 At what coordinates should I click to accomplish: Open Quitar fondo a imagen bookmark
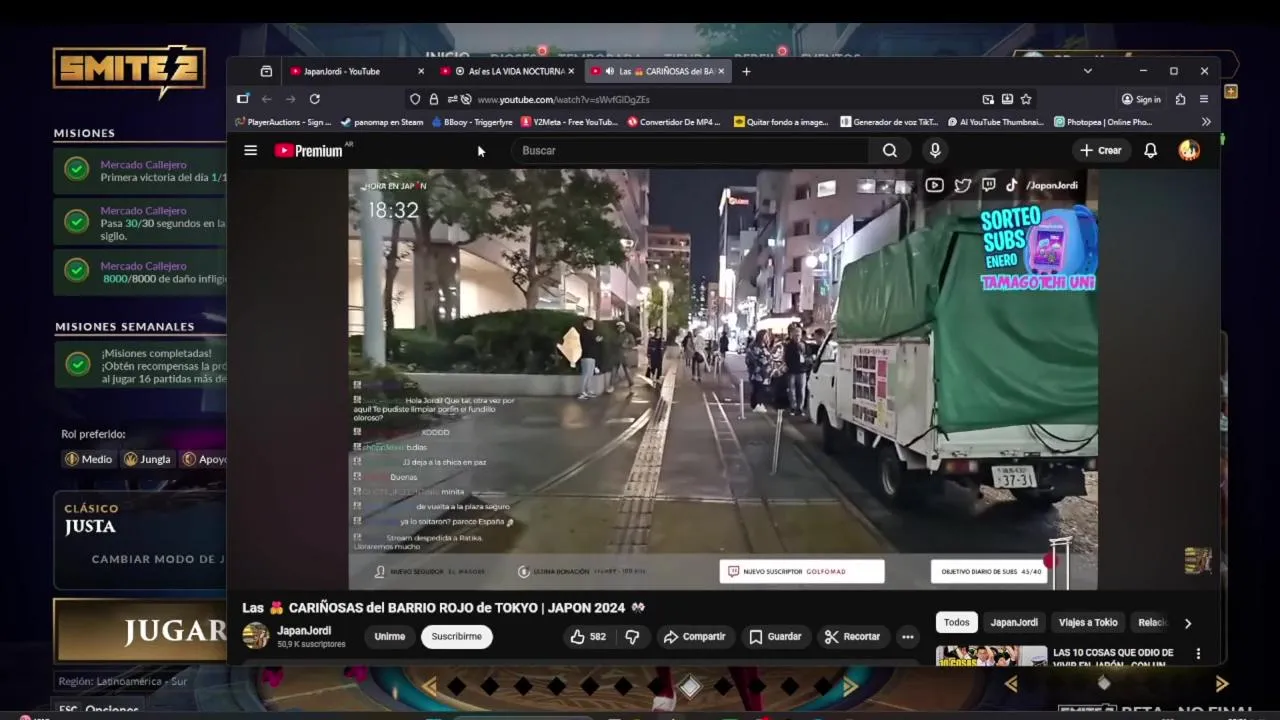(x=781, y=122)
